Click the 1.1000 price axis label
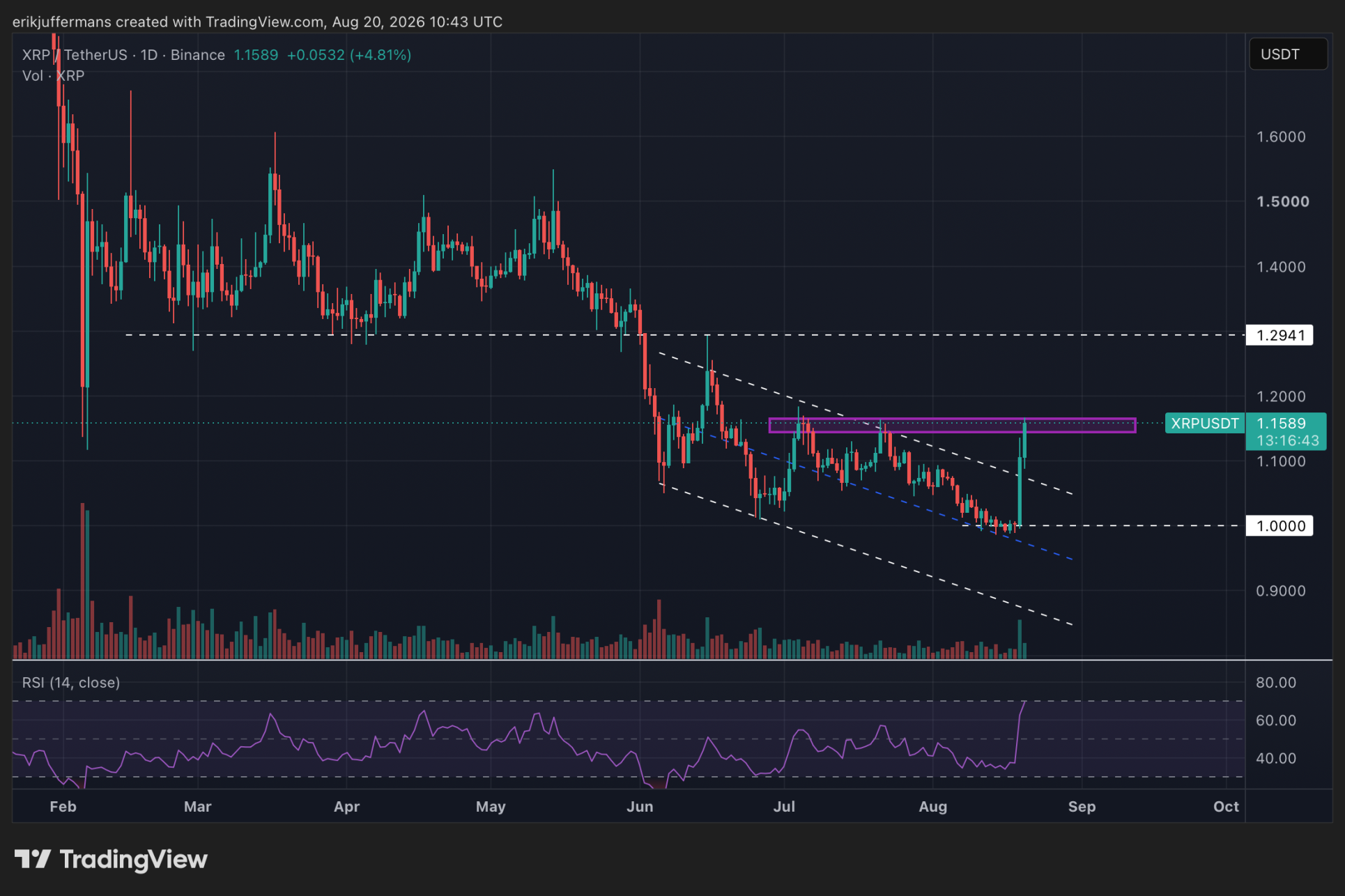 (1281, 461)
